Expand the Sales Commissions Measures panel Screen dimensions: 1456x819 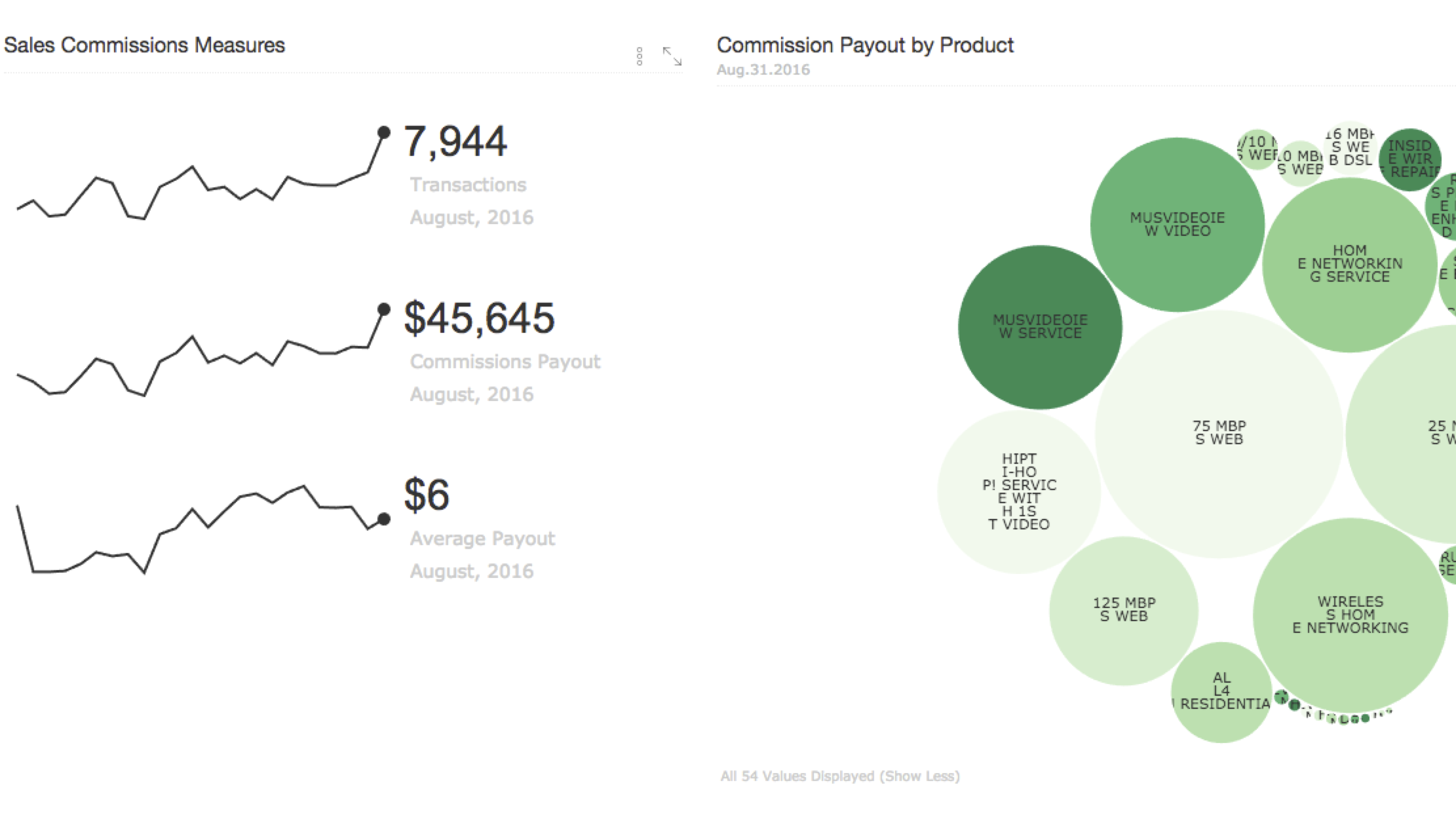(x=672, y=56)
